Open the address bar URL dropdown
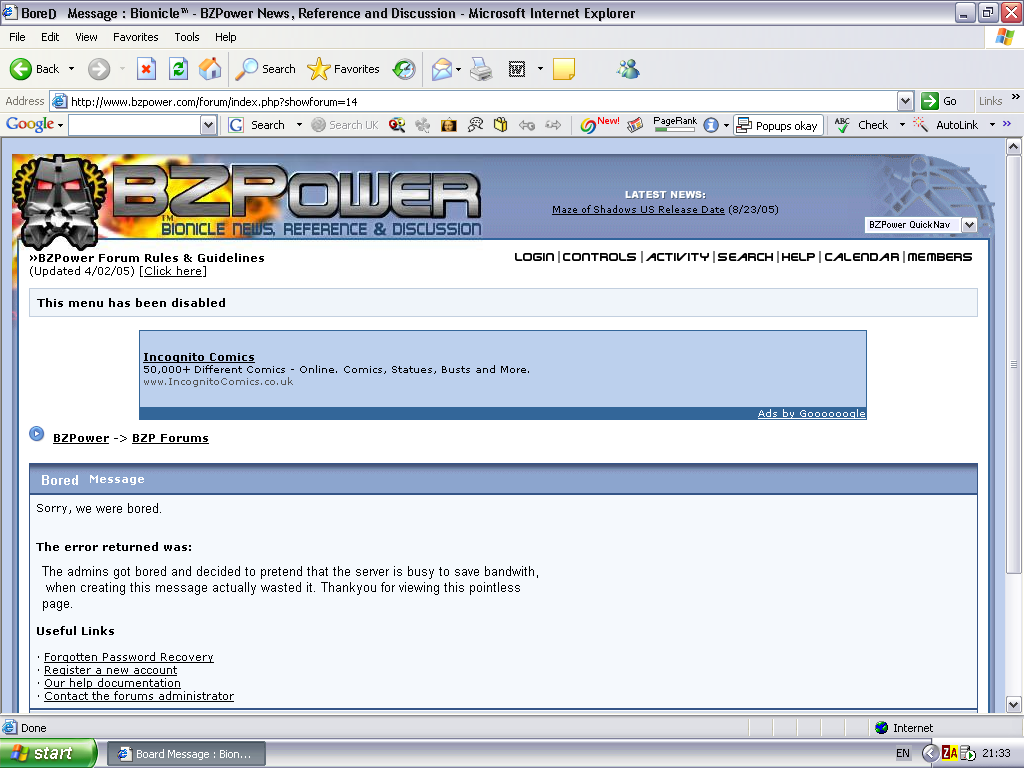Image resolution: width=1024 pixels, height=768 pixels. coord(905,101)
